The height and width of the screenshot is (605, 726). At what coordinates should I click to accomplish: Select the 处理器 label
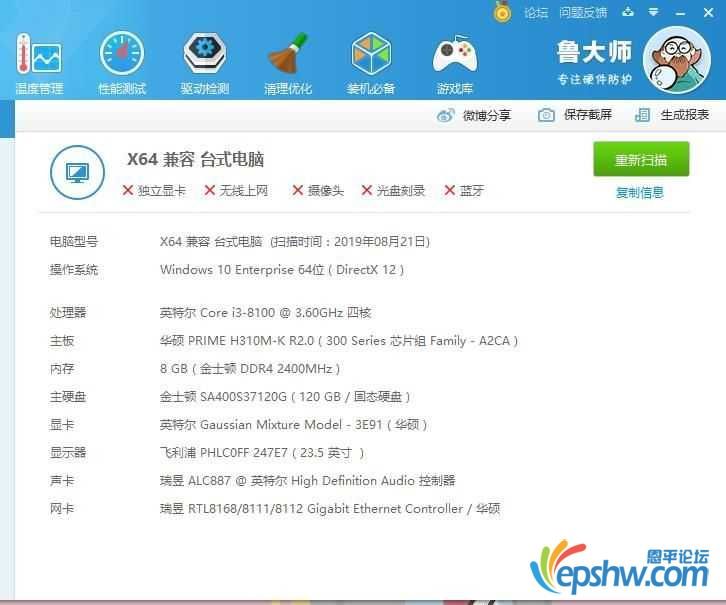[68, 313]
